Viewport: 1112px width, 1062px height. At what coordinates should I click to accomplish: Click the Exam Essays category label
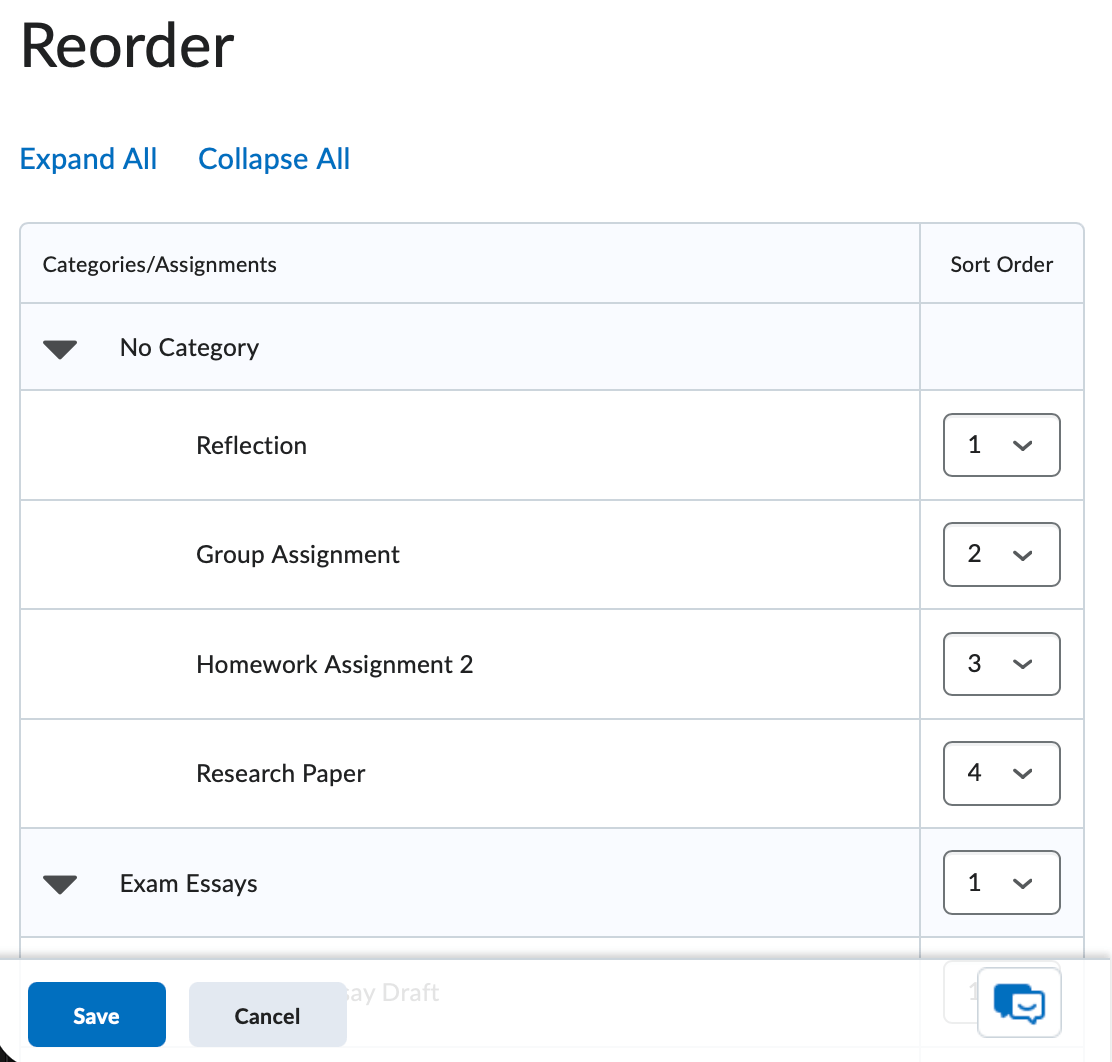(x=187, y=883)
